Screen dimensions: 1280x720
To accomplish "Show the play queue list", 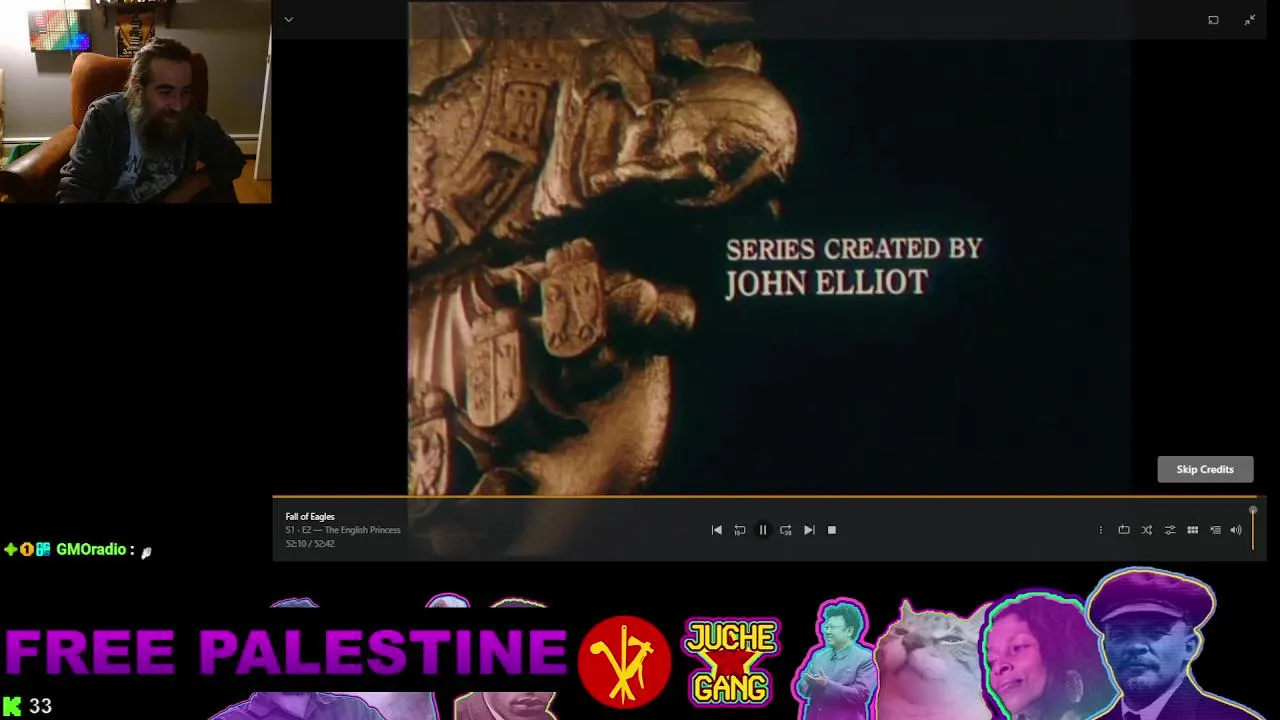I will (x=1215, y=530).
